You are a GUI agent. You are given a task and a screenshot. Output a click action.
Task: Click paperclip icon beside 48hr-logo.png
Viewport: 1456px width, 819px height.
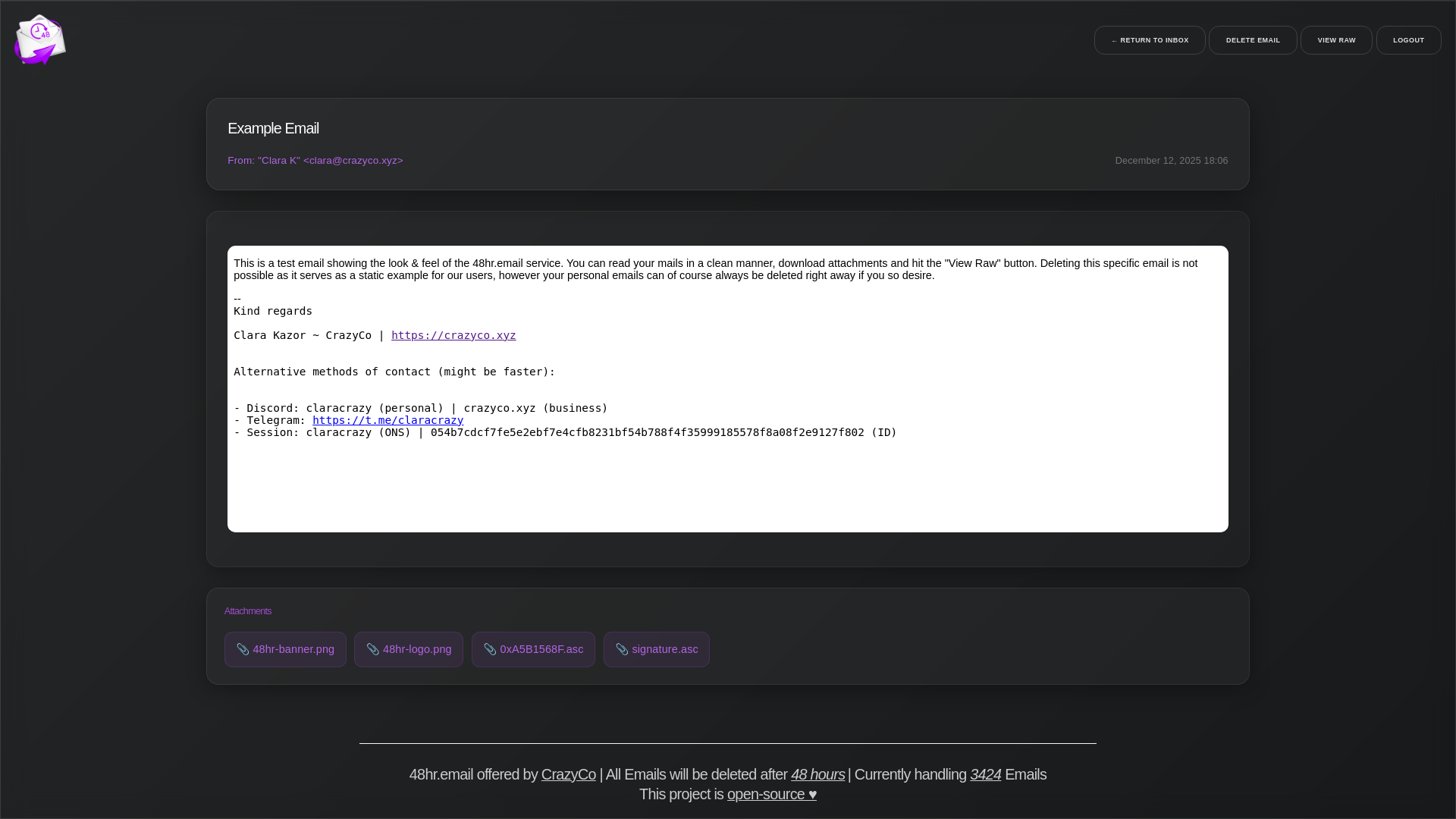[x=372, y=649]
